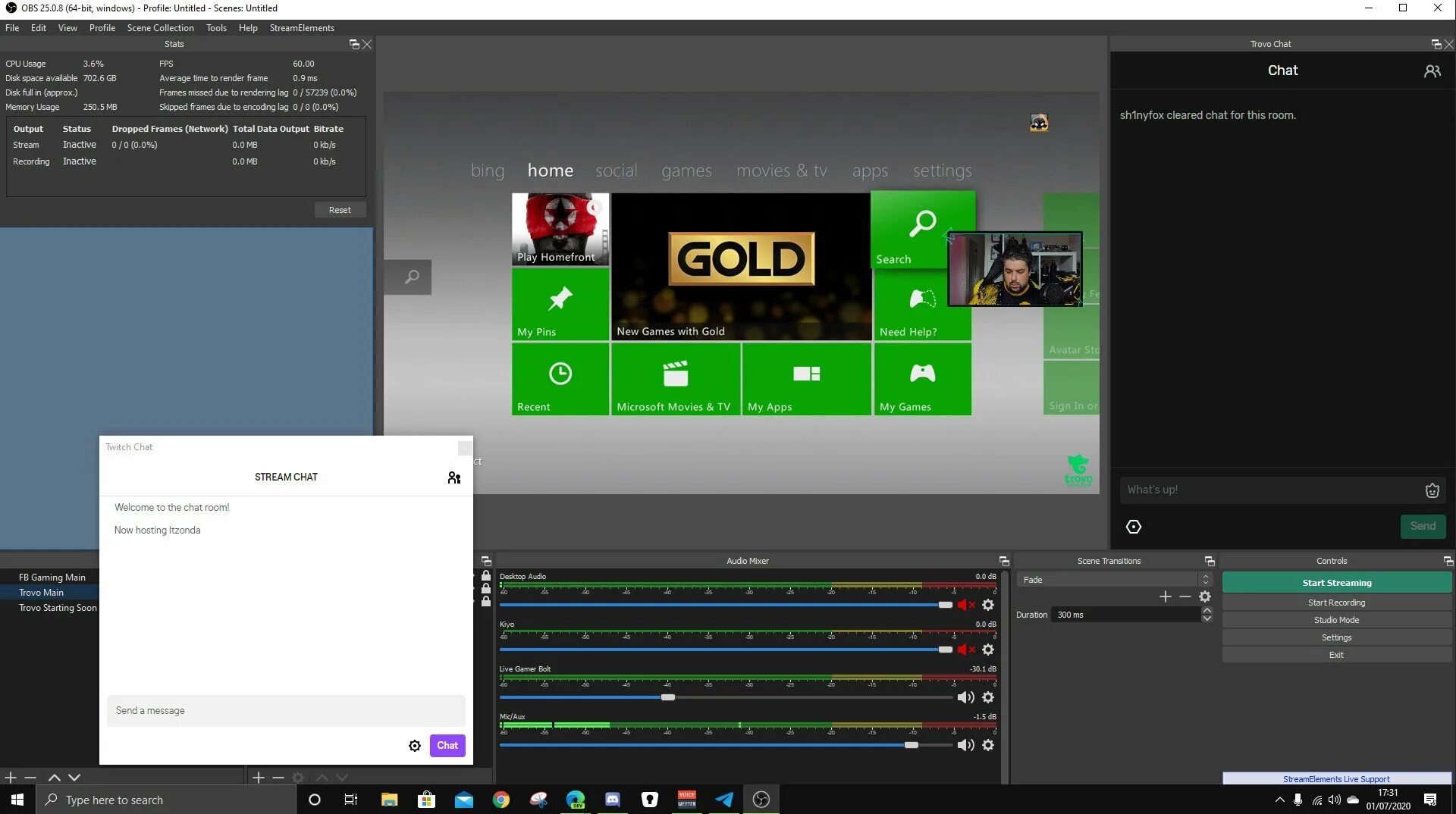Open Desktop Audio settings gear
The image size is (1456, 814).
click(988, 605)
